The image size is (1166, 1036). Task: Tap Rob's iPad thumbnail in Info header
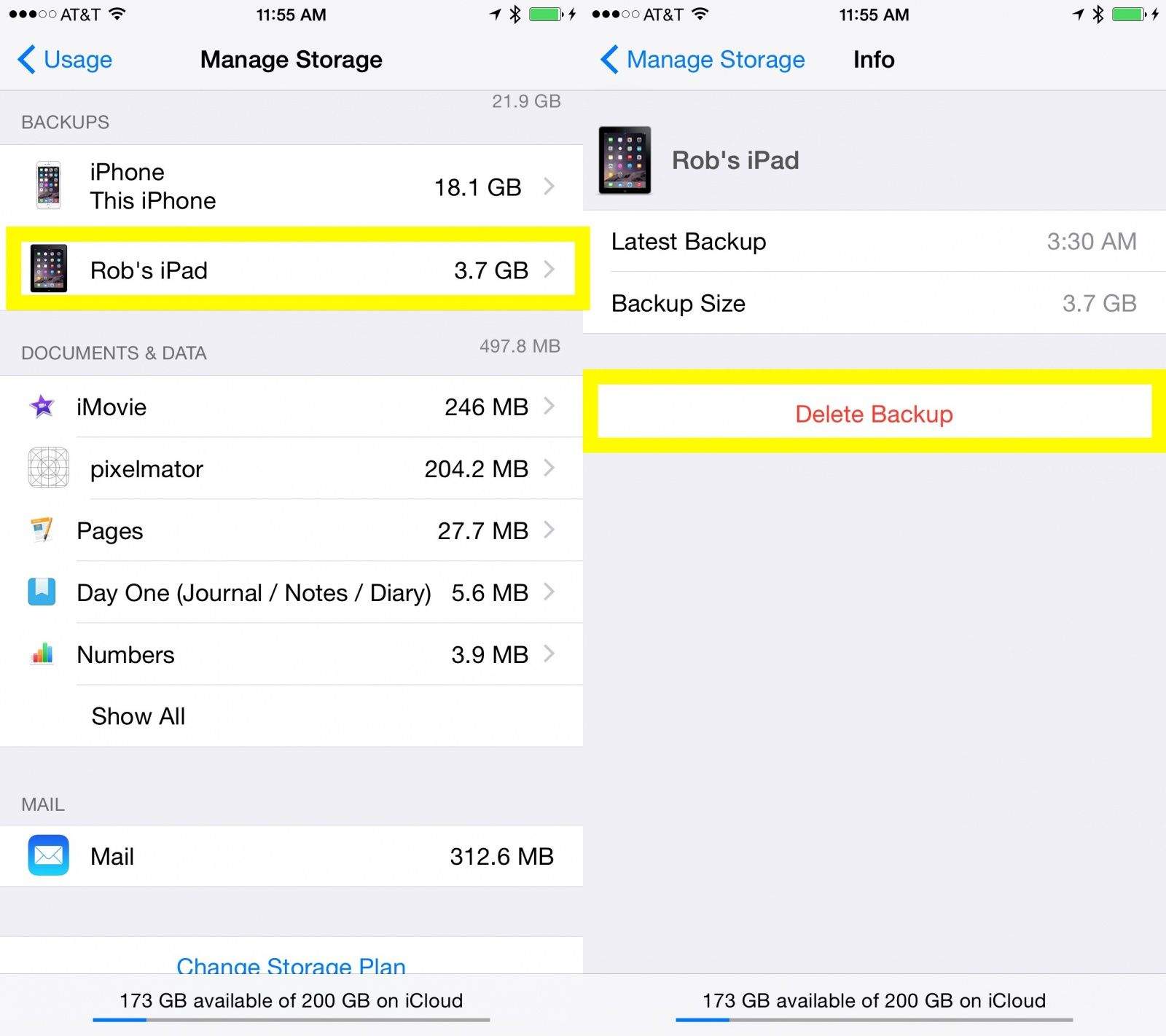pos(625,160)
